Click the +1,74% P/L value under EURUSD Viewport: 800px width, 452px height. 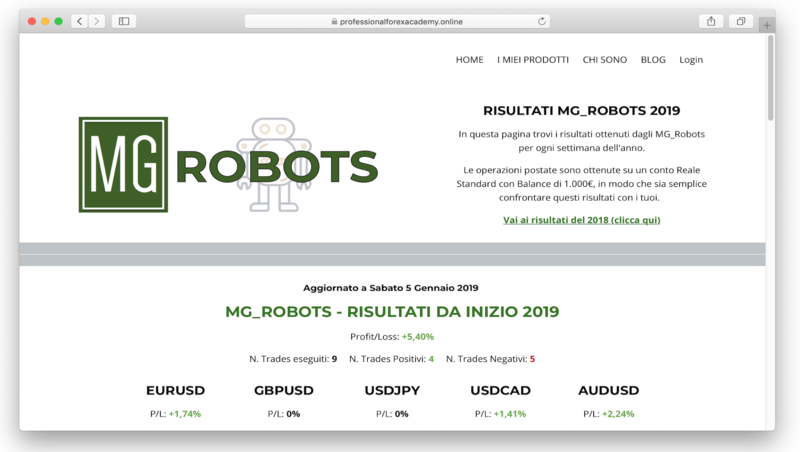tap(185, 414)
